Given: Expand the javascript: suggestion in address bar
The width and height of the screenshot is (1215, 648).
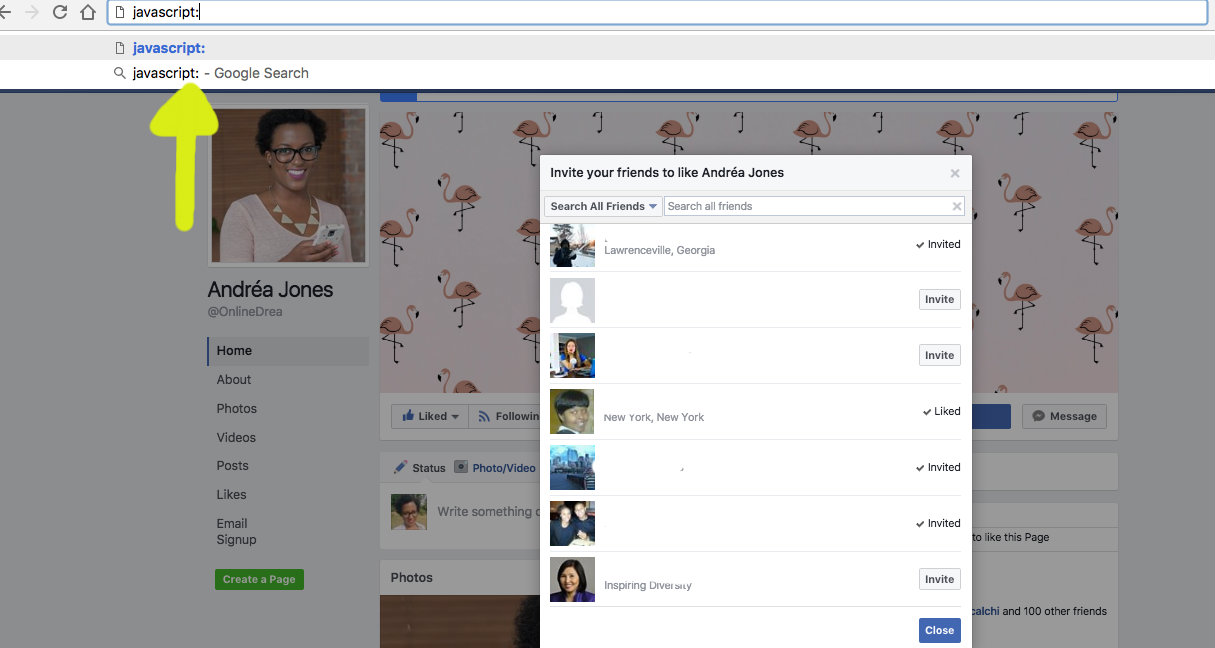Looking at the screenshot, I should click(x=168, y=47).
